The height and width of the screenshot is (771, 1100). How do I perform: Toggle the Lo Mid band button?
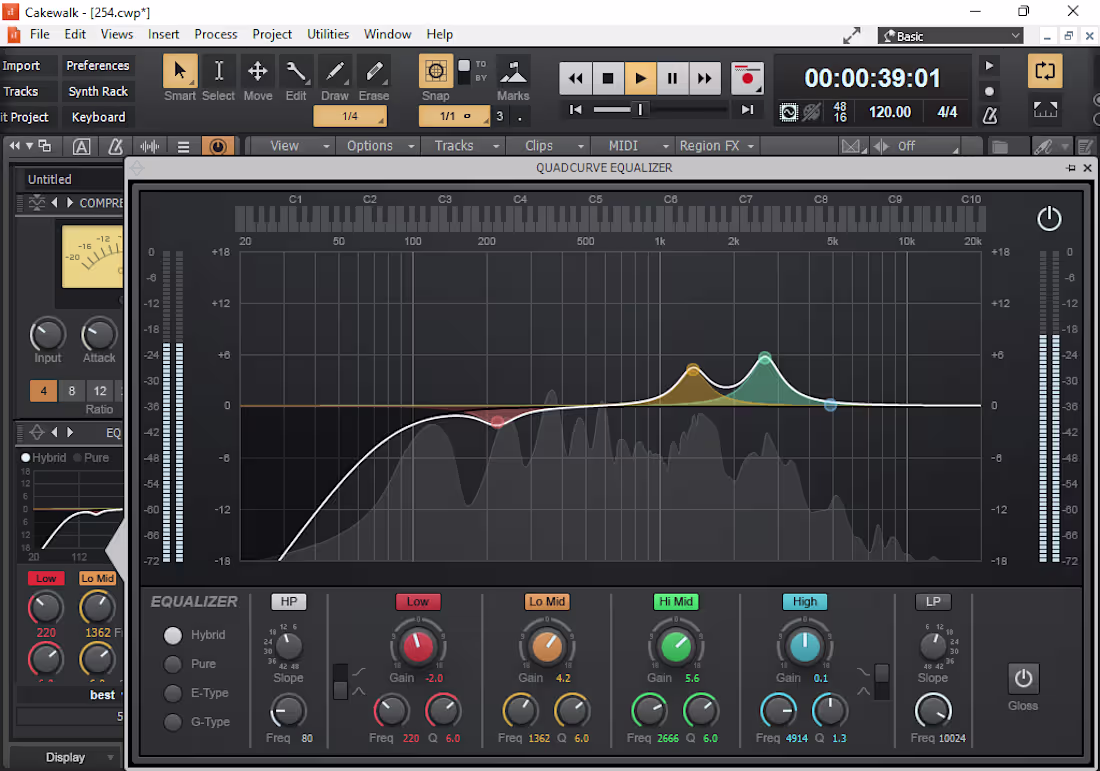(546, 602)
